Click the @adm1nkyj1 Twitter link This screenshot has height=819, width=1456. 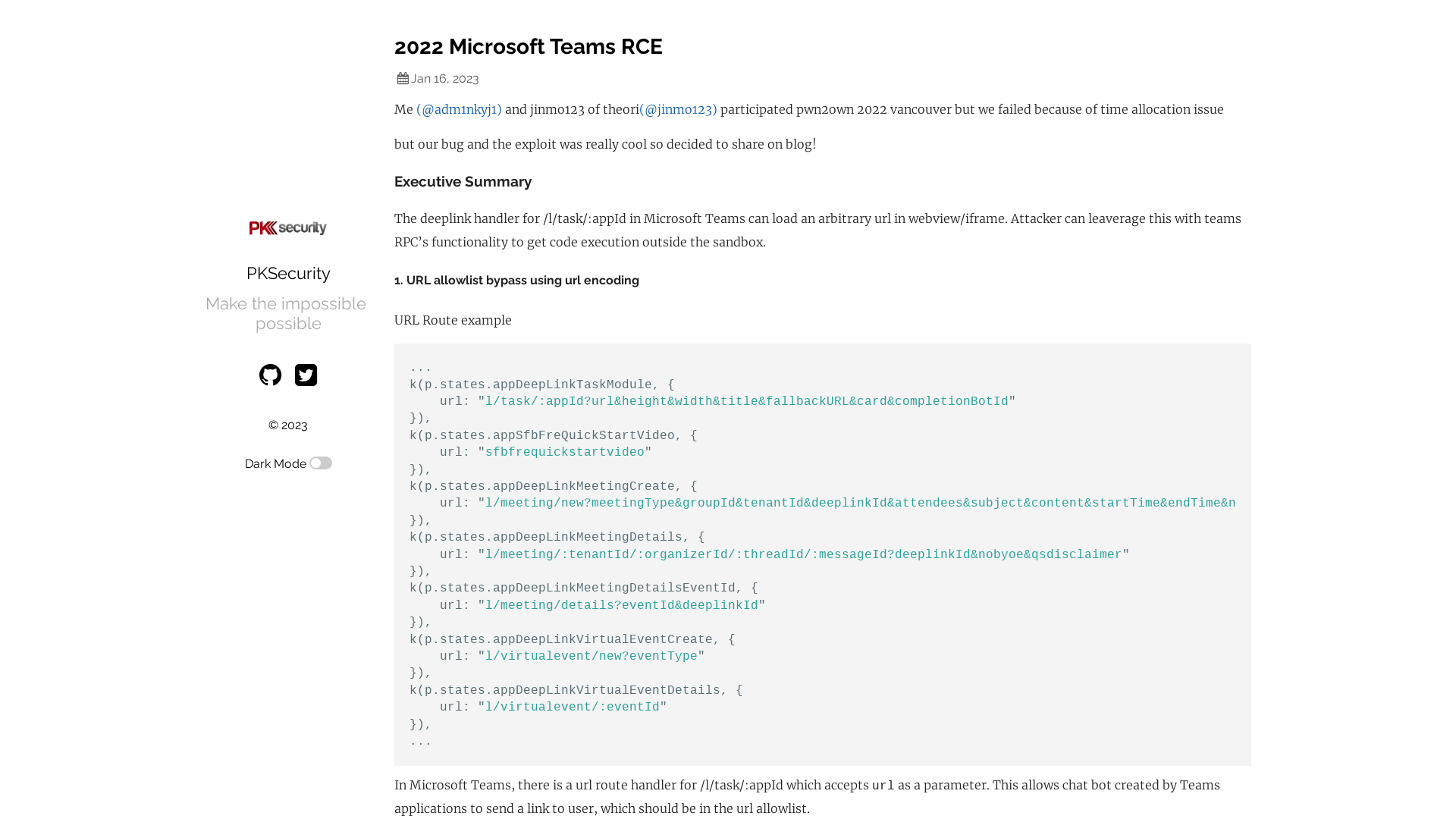[x=459, y=109]
